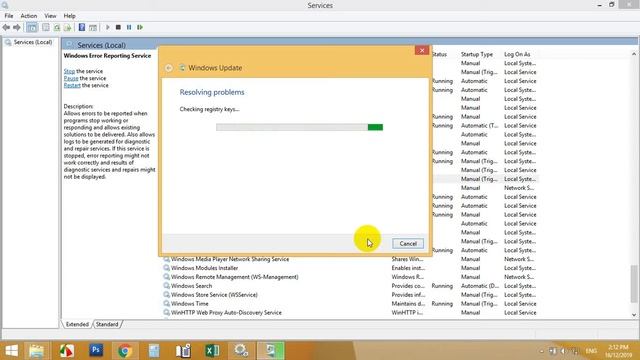Click the Stop Service square icon
The width and height of the screenshot is (640, 360).
(118, 27)
